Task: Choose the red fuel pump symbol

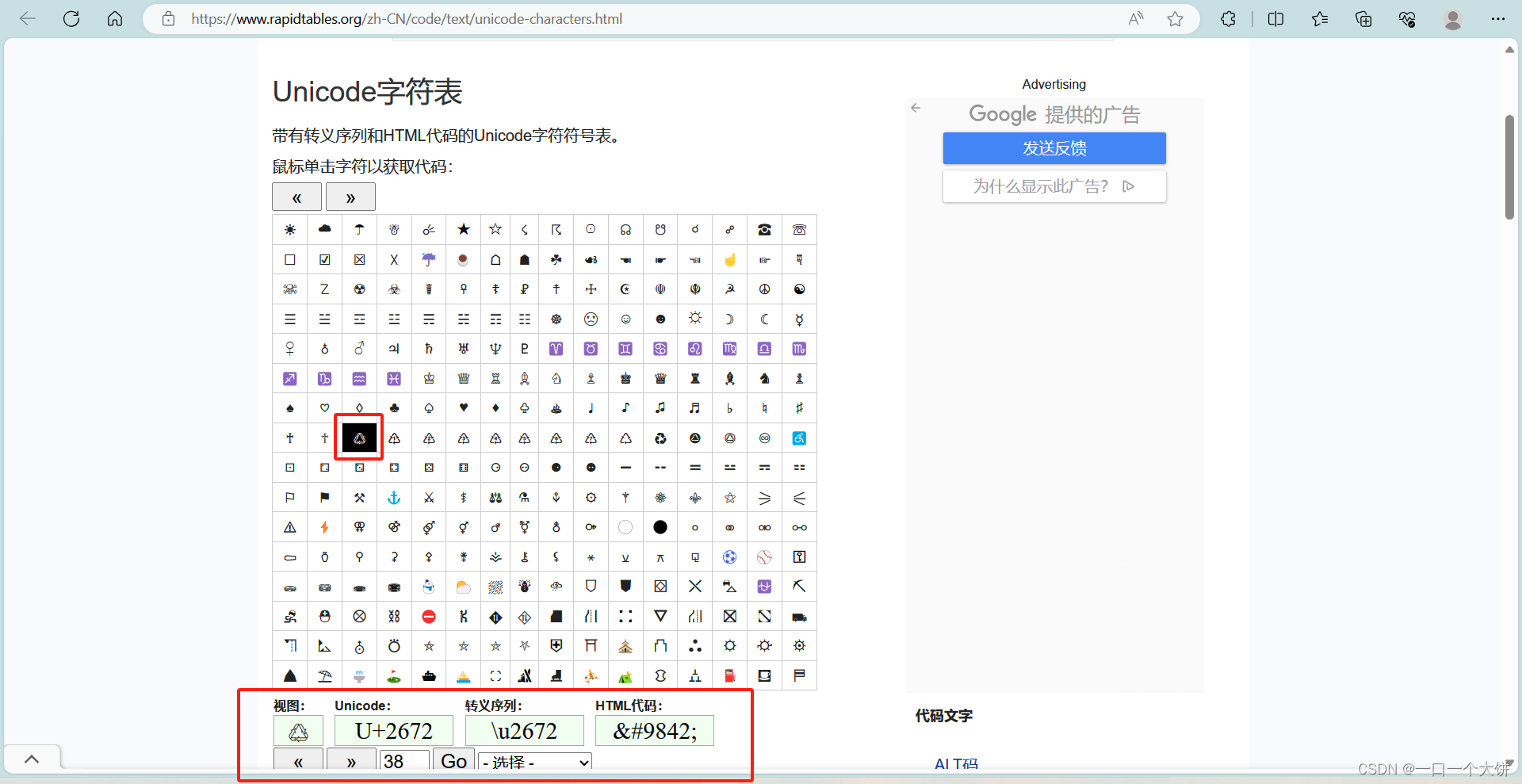Action: 730,676
